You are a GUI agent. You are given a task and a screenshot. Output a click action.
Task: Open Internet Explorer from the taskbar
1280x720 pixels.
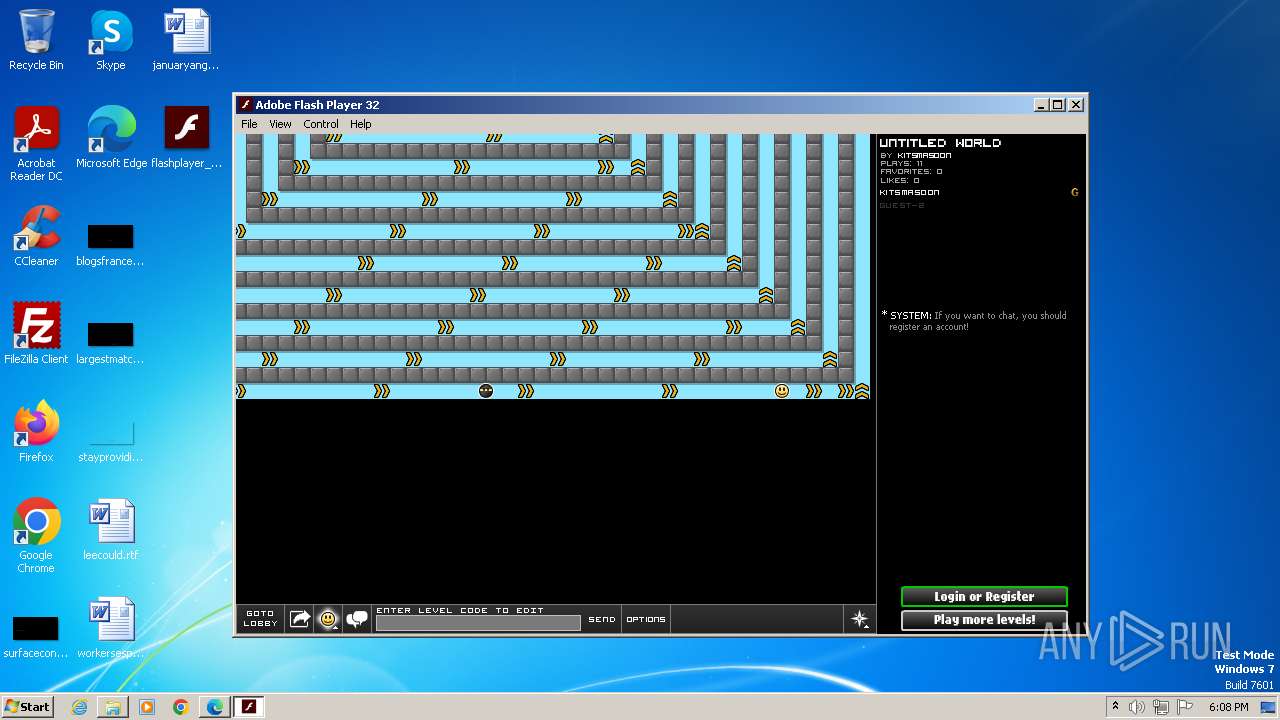click(x=79, y=707)
